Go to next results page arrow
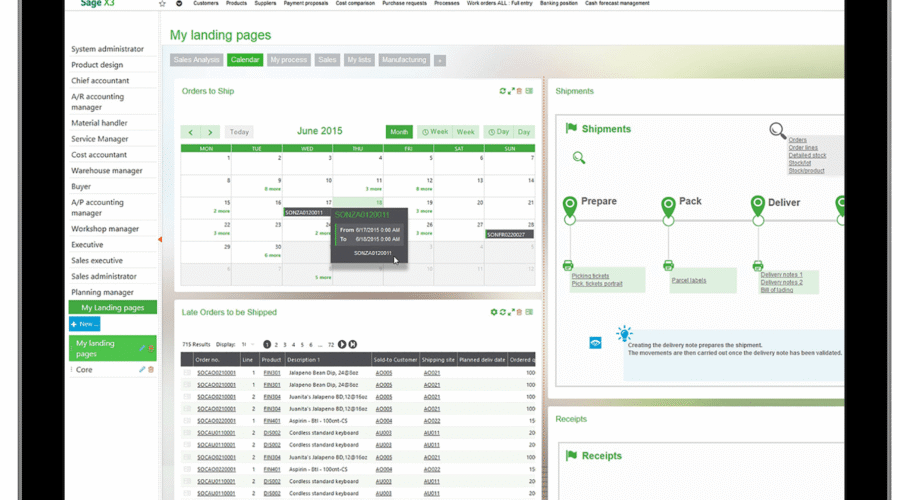The height and width of the screenshot is (500, 900). 342,344
